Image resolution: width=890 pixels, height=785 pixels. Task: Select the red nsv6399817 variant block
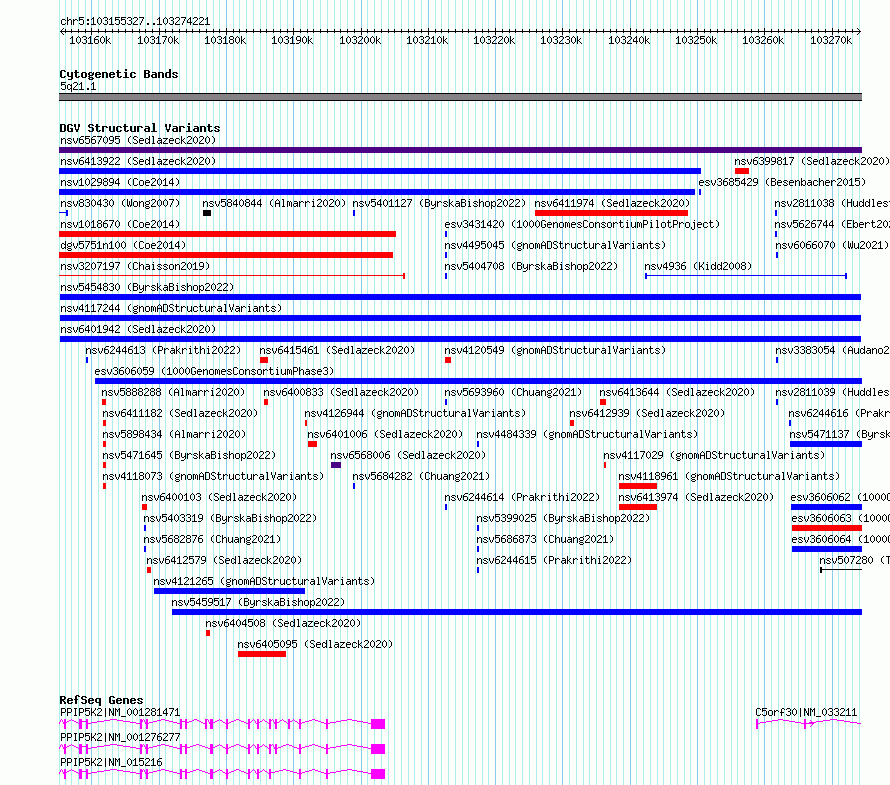click(x=742, y=171)
